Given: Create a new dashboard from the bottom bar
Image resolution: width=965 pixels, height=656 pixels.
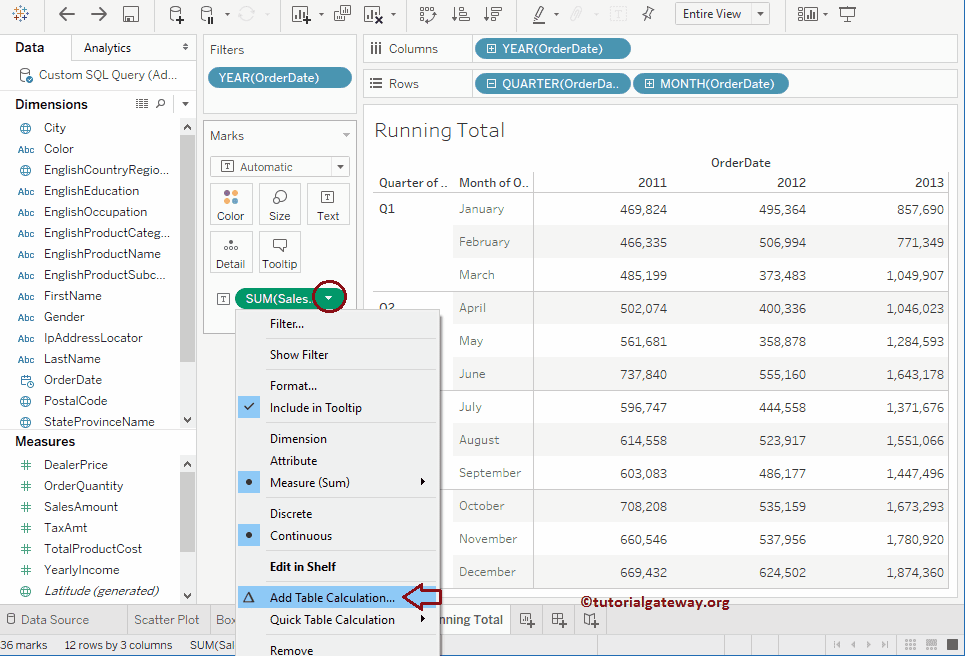Looking at the screenshot, I should [x=557, y=620].
